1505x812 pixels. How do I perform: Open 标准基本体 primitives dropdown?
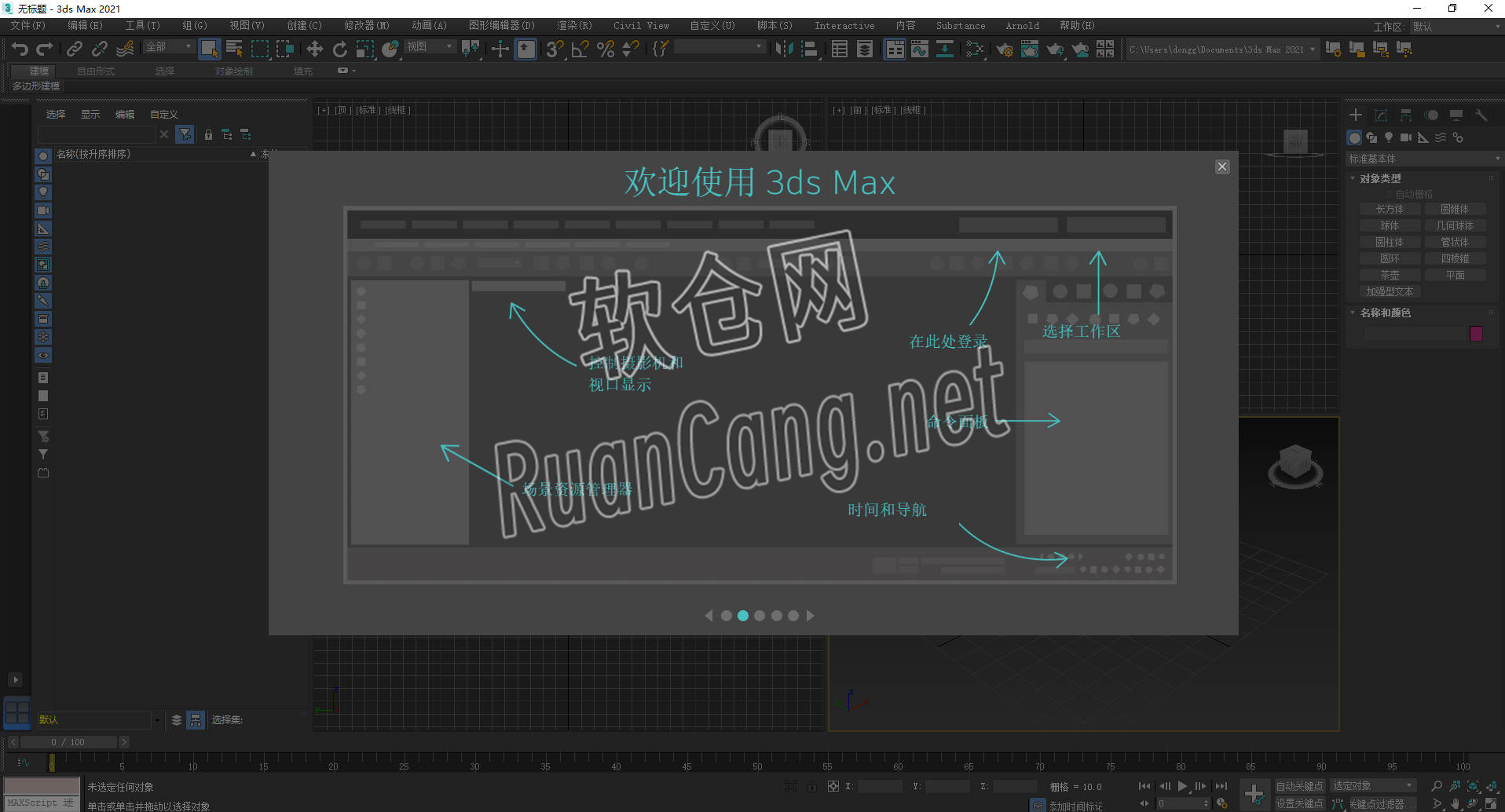click(x=1424, y=159)
